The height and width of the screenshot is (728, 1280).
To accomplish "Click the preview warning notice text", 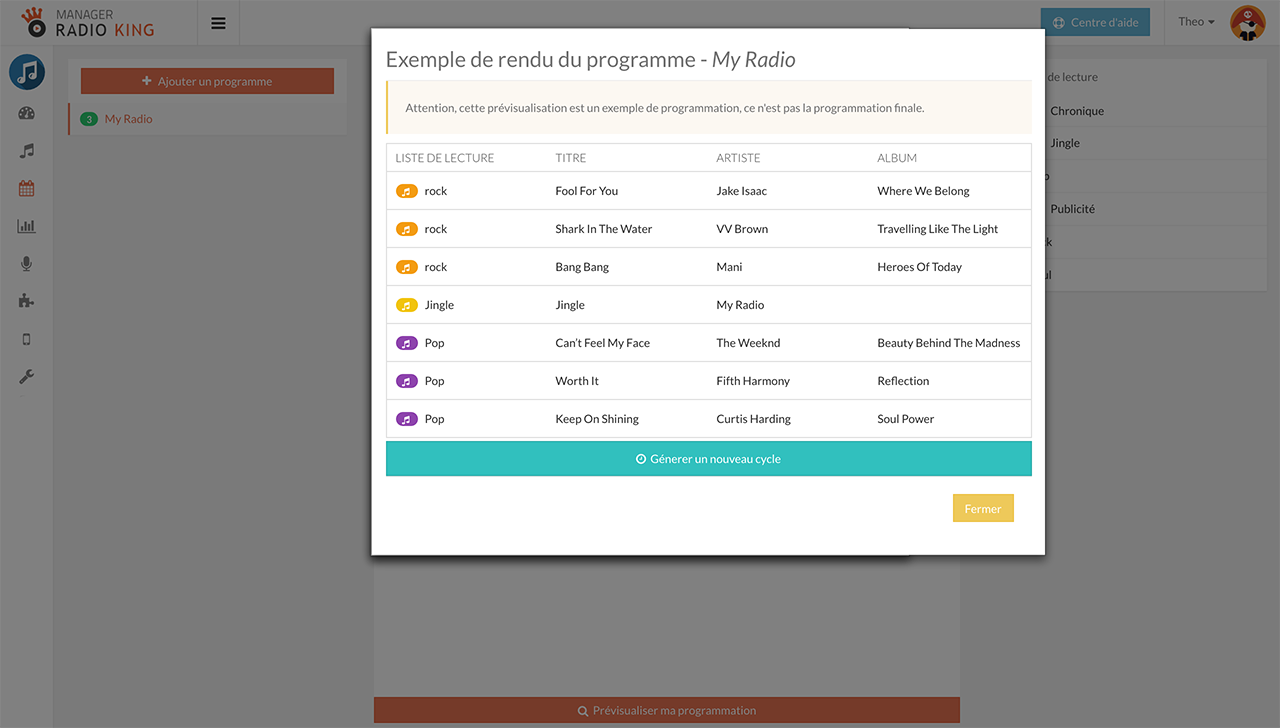I will click(x=665, y=108).
